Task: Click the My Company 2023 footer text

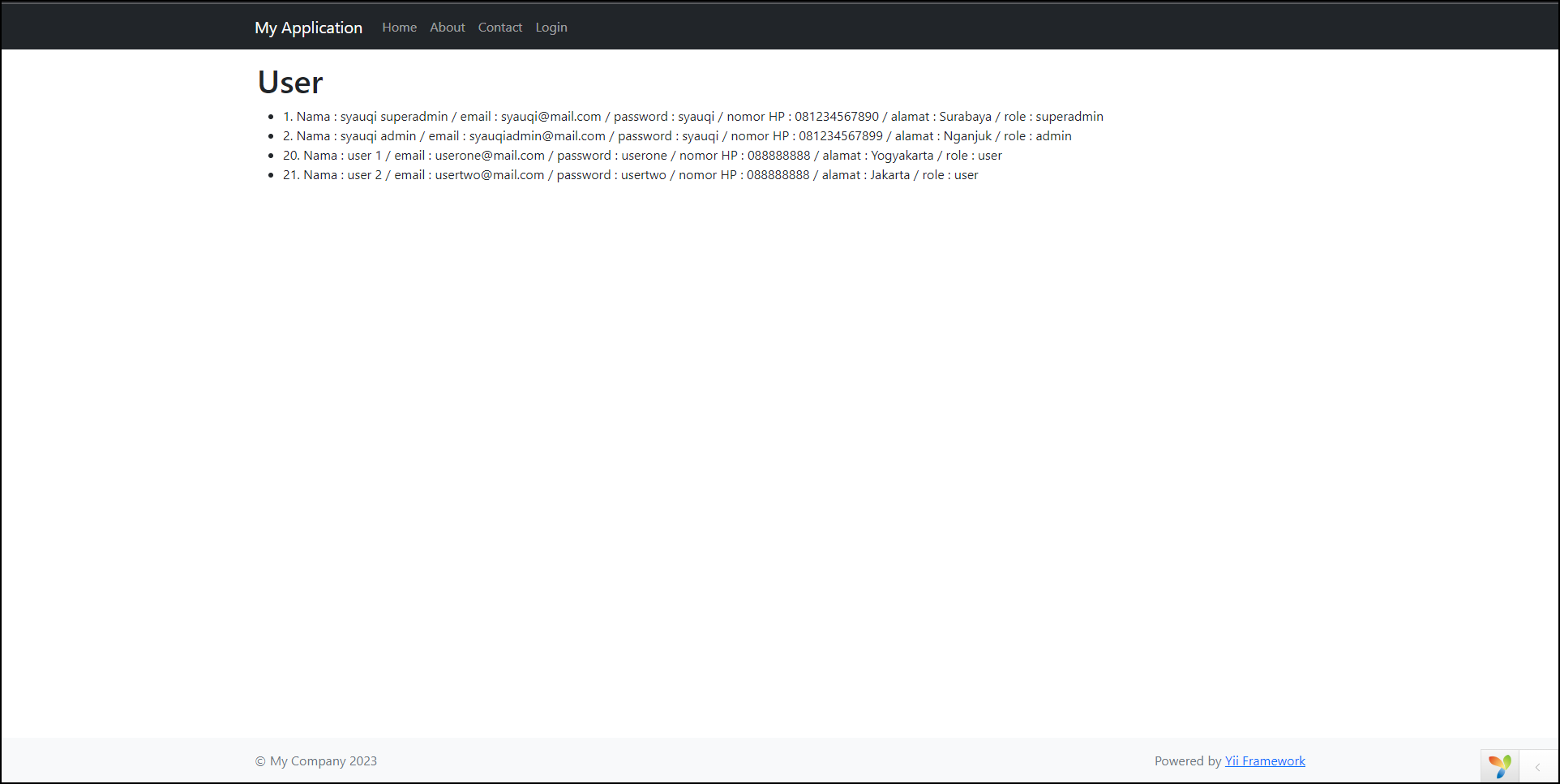Action: tap(315, 760)
